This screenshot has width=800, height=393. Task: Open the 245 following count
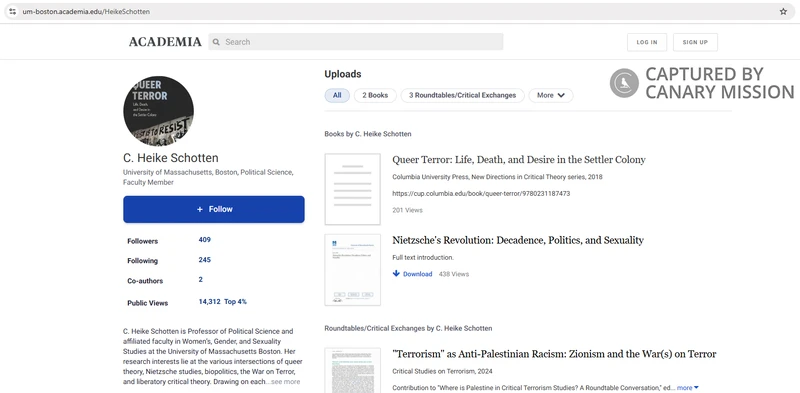click(205, 260)
